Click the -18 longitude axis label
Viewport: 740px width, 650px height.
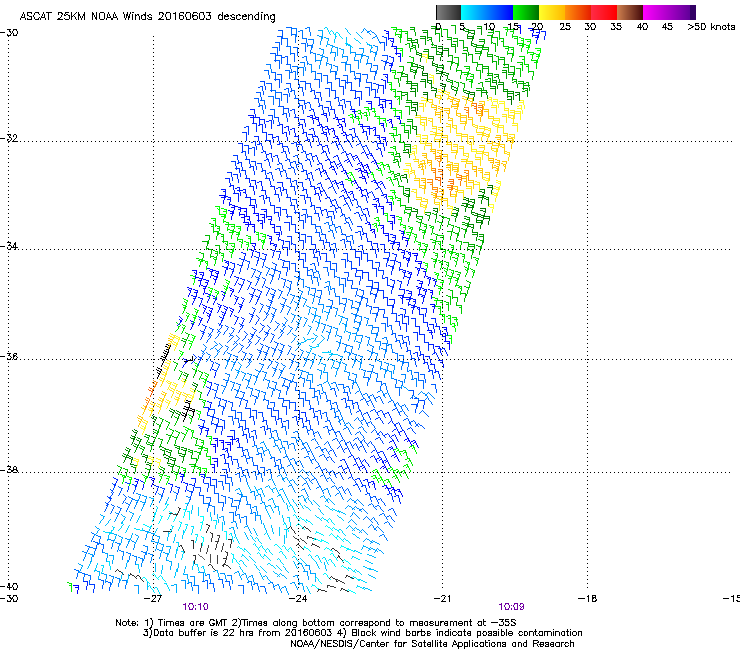point(588,599)
